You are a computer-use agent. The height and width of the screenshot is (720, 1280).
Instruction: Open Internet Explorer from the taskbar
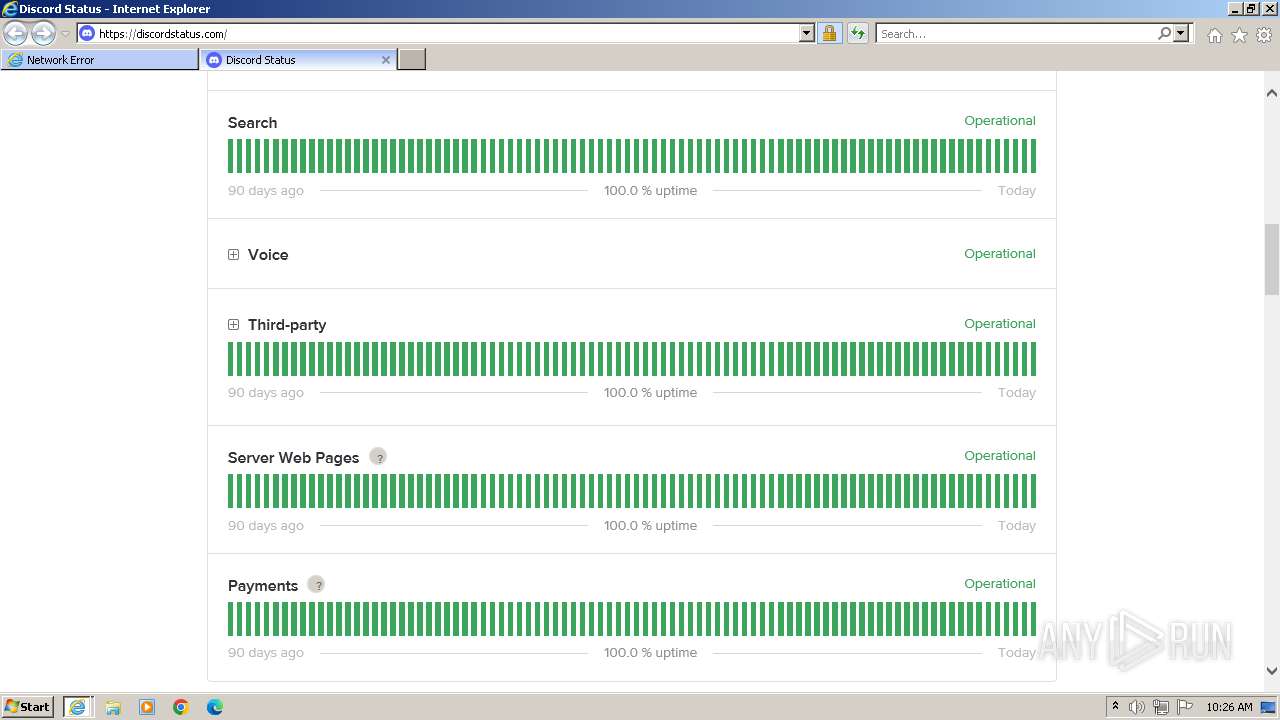(x=77, y=707)
